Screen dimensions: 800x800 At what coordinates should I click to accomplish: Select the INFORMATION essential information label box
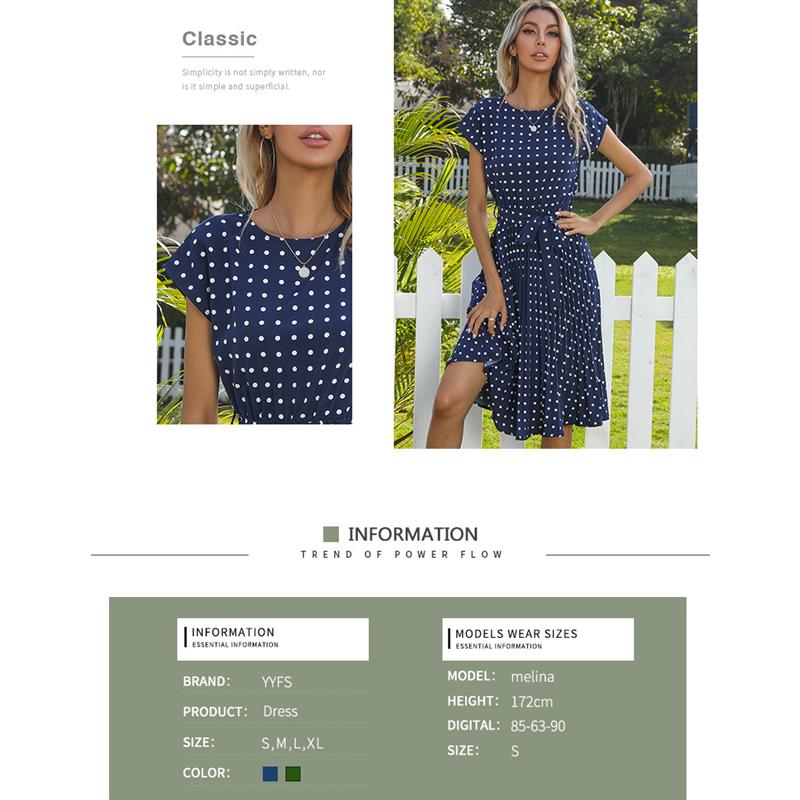click(272, 639)
